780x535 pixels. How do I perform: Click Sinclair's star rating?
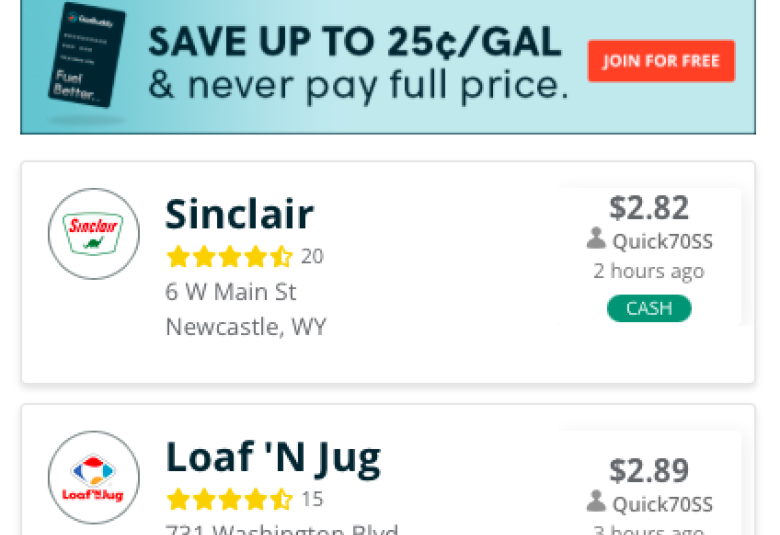click(x=229, y=257)
